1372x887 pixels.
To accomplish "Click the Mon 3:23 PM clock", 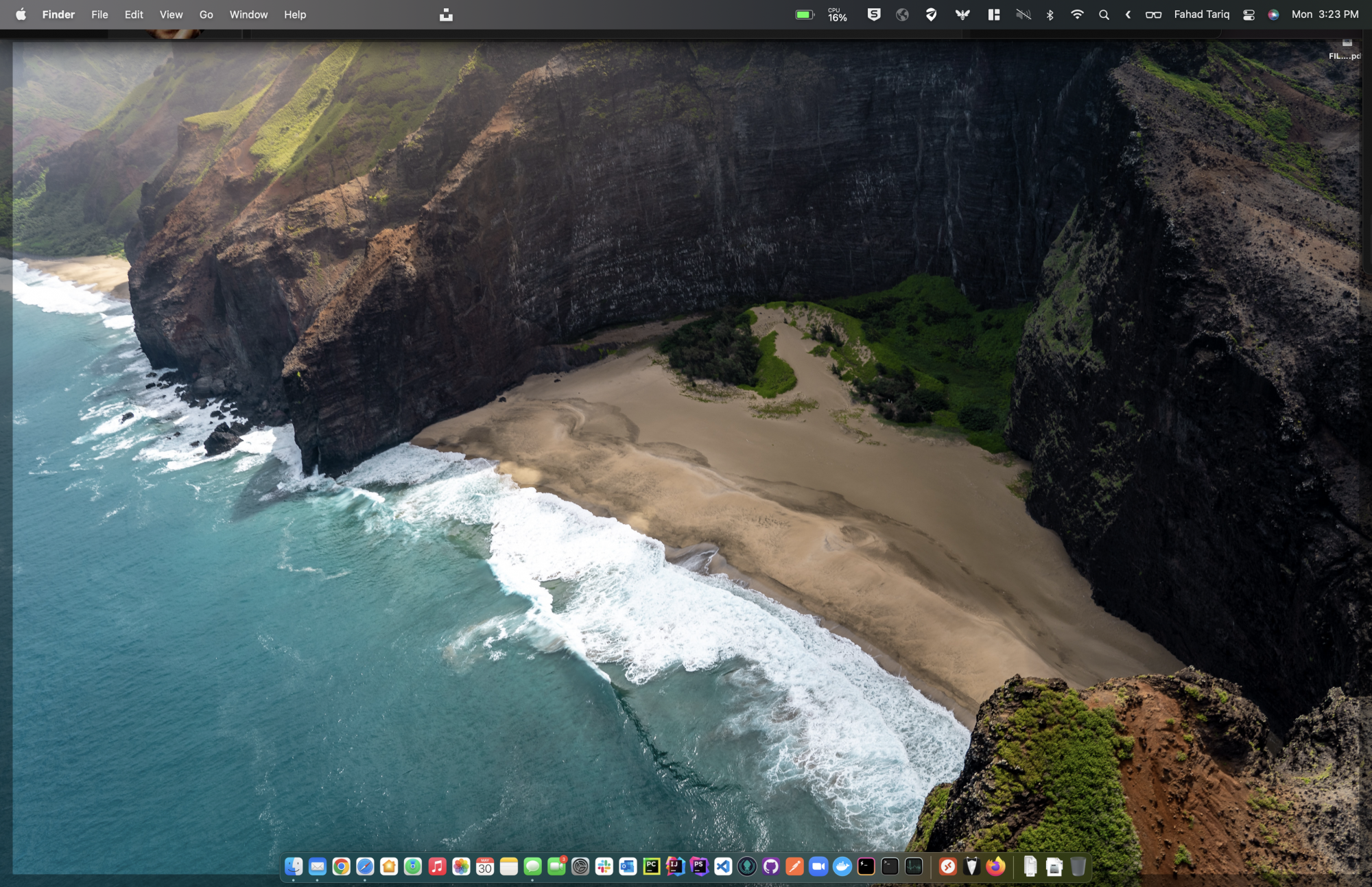I will click(x=1325, y=14).
